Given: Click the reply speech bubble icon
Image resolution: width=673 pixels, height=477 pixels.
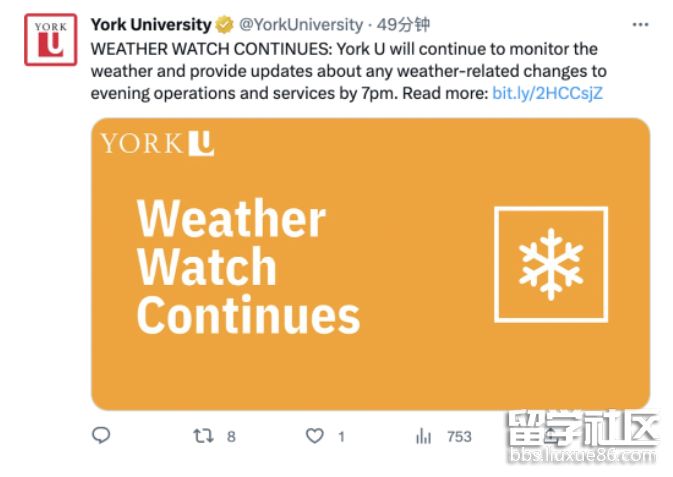Looking at the screenshot, I should click(101, 436).
